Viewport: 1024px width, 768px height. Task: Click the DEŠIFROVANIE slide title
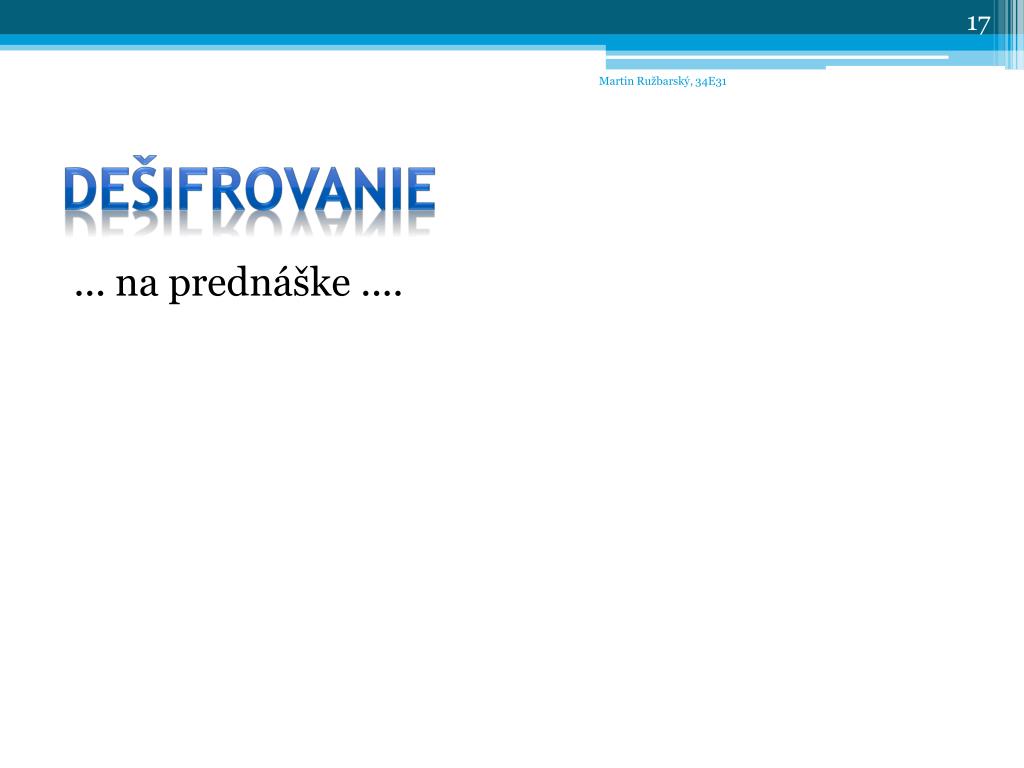250,185
